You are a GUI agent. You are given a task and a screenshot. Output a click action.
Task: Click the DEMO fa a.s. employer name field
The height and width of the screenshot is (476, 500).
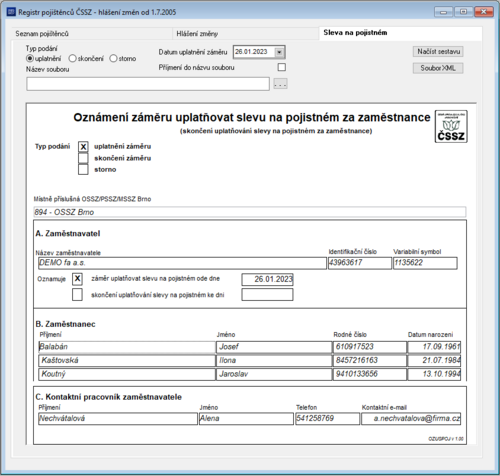click(182, 263)
